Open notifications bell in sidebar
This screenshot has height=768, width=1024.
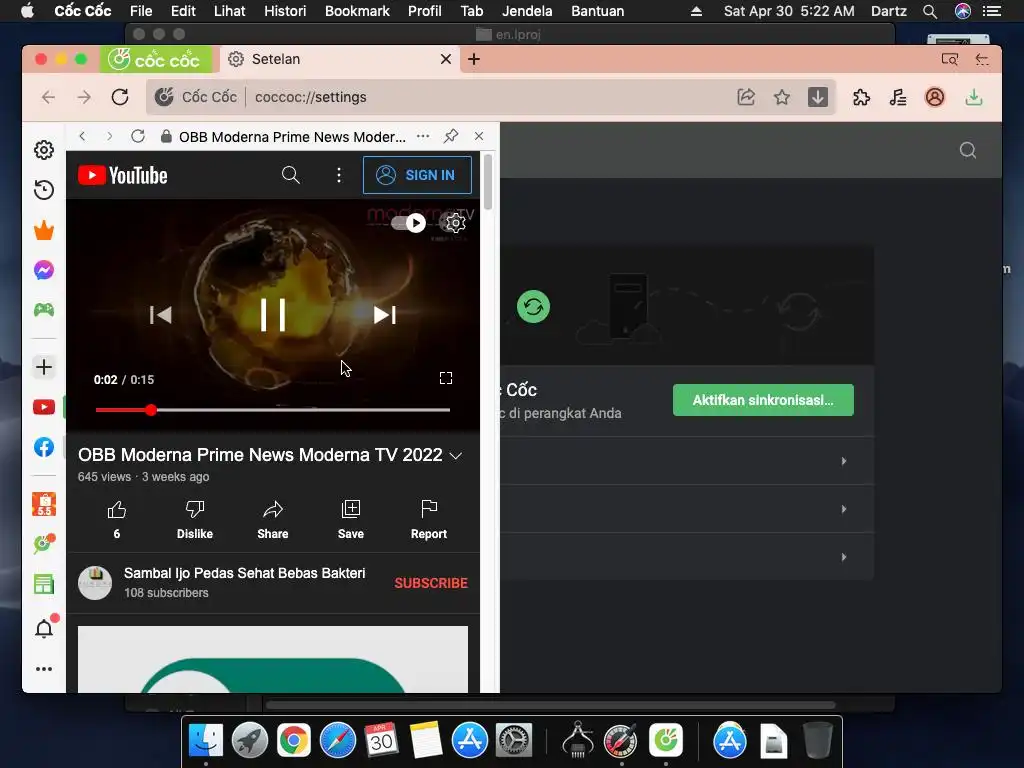click(44, 628)
